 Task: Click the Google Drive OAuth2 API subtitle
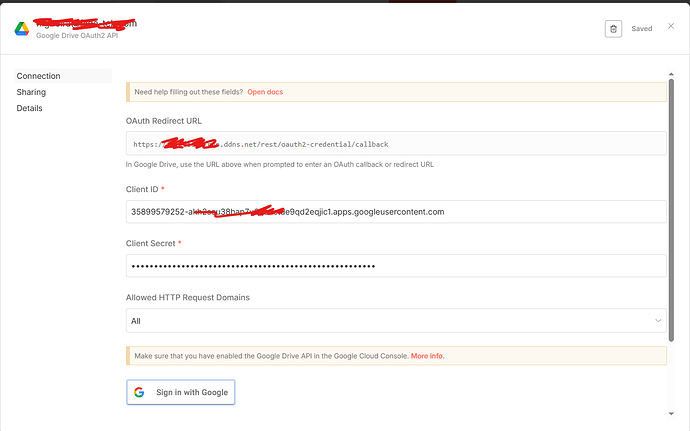77,36
